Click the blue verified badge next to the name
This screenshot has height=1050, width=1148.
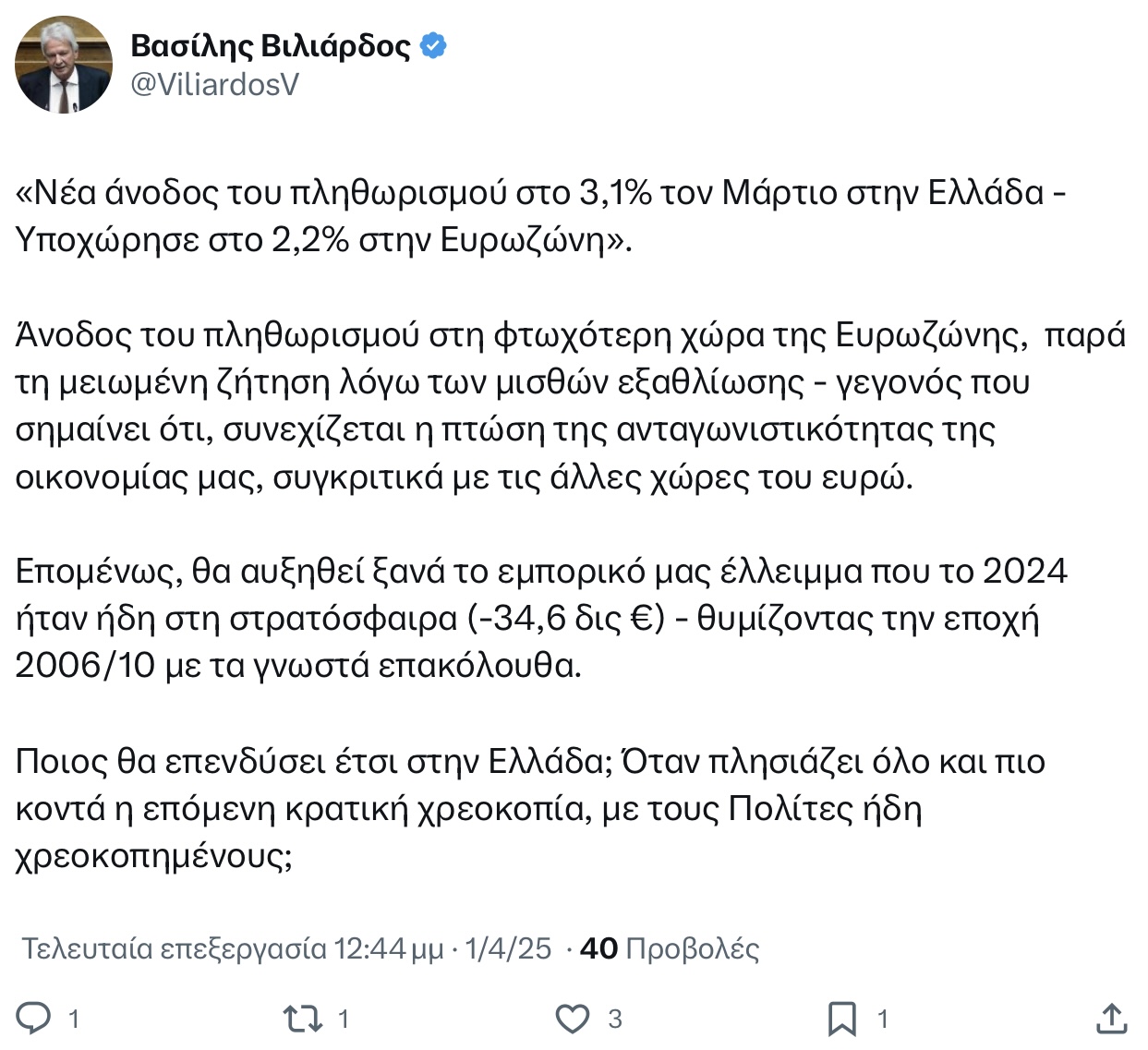(434, 45)
